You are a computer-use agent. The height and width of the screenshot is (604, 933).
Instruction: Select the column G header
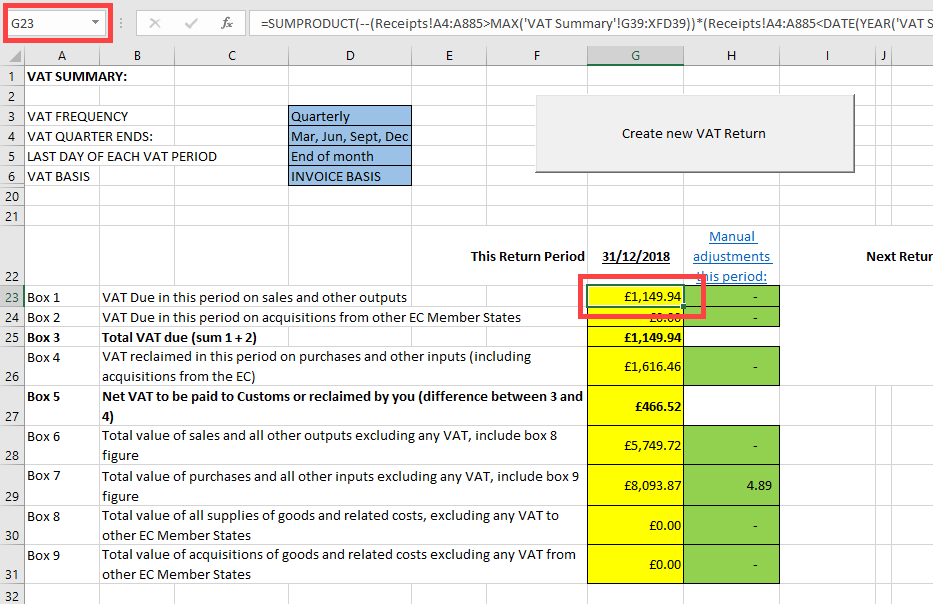[635, 56]
